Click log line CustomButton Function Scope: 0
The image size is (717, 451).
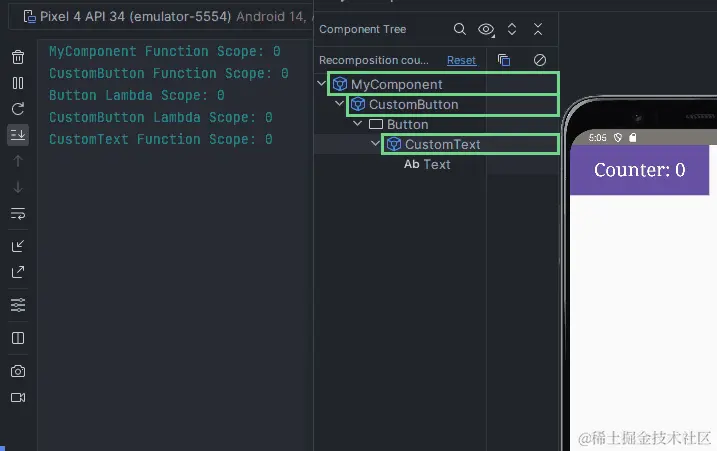pos(169,73)
